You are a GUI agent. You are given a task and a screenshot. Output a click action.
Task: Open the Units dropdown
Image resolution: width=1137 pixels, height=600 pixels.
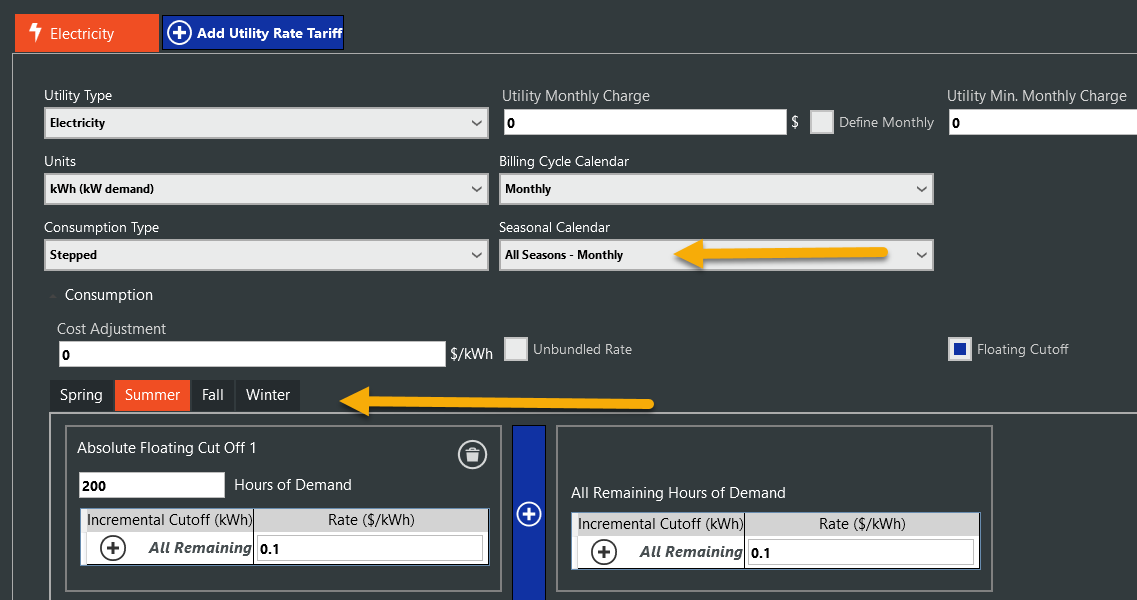[x=266, y=189]
